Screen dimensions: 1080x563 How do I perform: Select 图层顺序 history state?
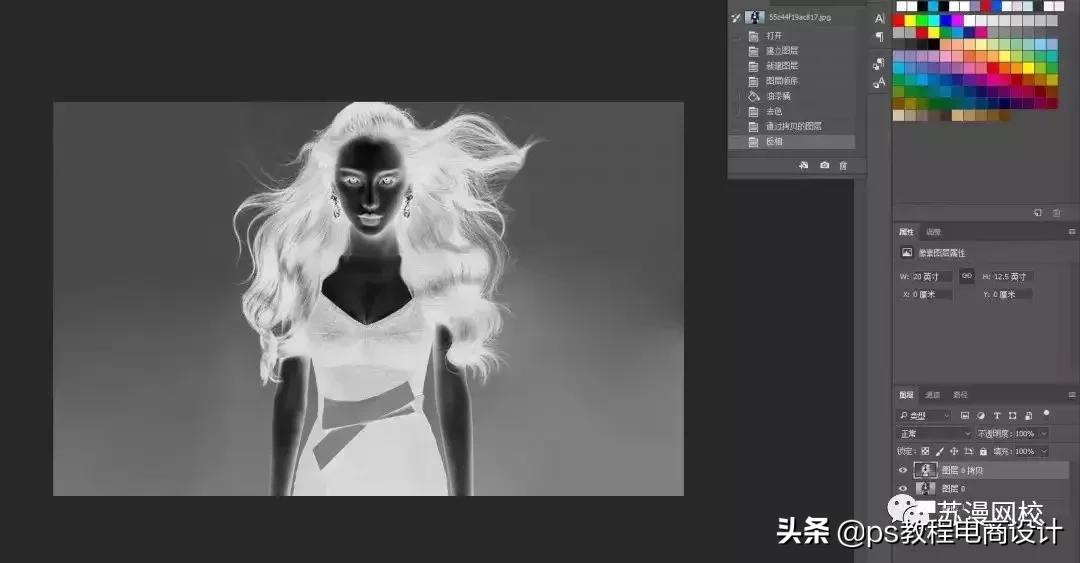tap(792, 81)
